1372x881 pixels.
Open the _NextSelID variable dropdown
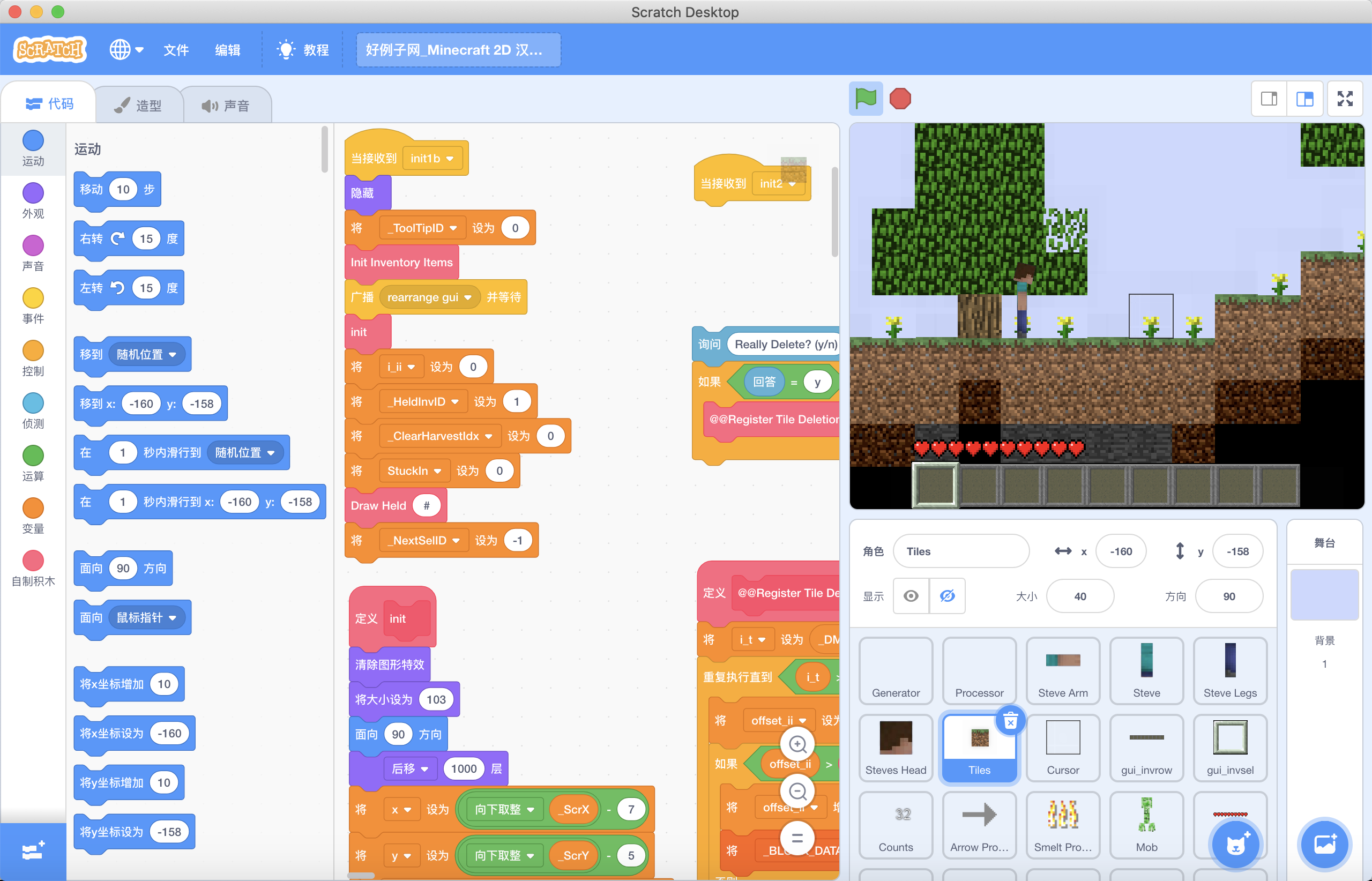click(x=424, y=540)
